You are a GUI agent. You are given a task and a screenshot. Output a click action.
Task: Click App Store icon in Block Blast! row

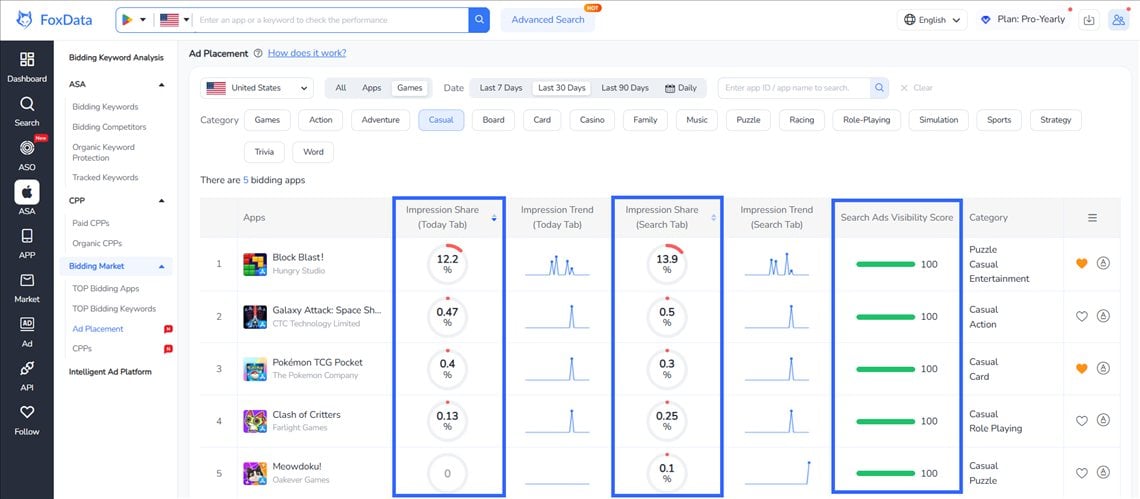coord(1103,263)
